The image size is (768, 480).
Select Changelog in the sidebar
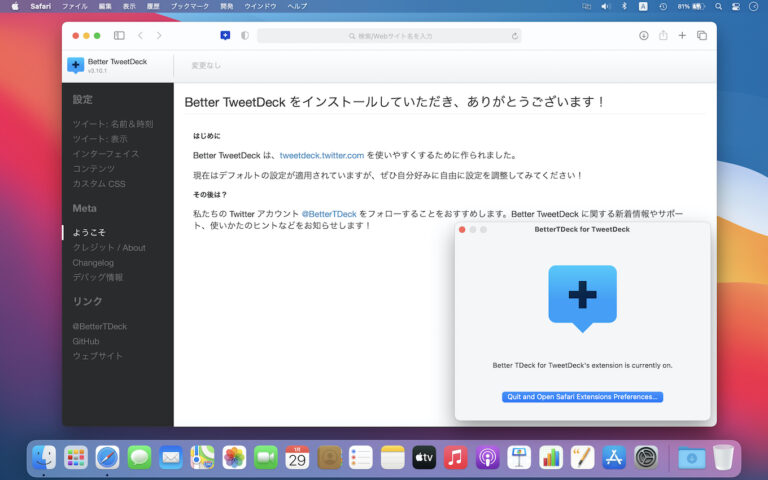click(93, 262)
